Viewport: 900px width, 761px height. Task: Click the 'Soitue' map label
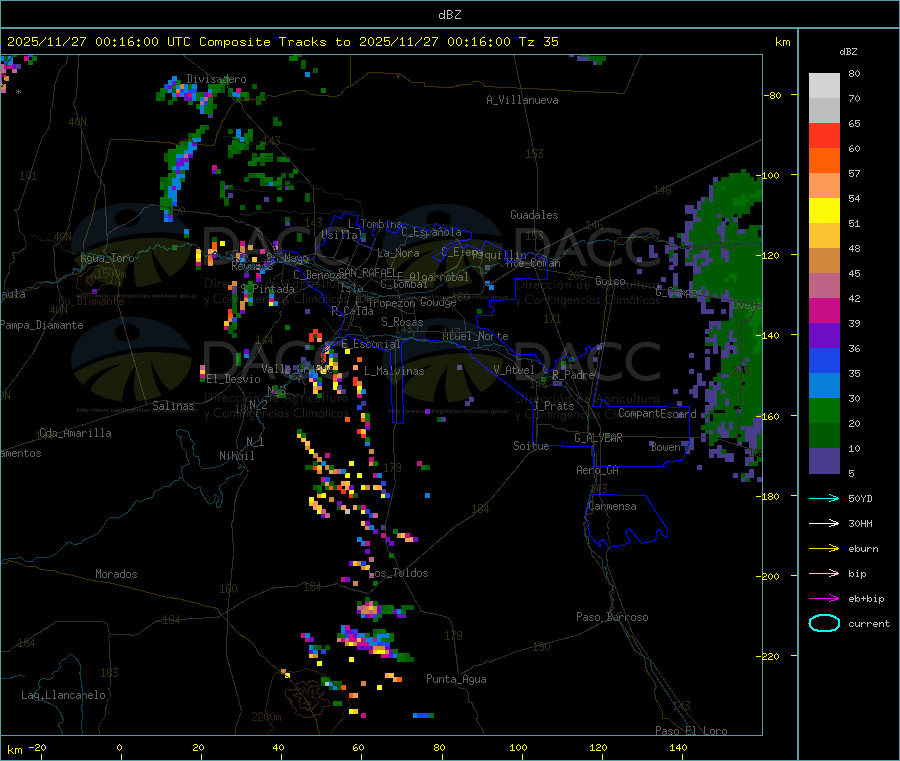coord(531,446)
